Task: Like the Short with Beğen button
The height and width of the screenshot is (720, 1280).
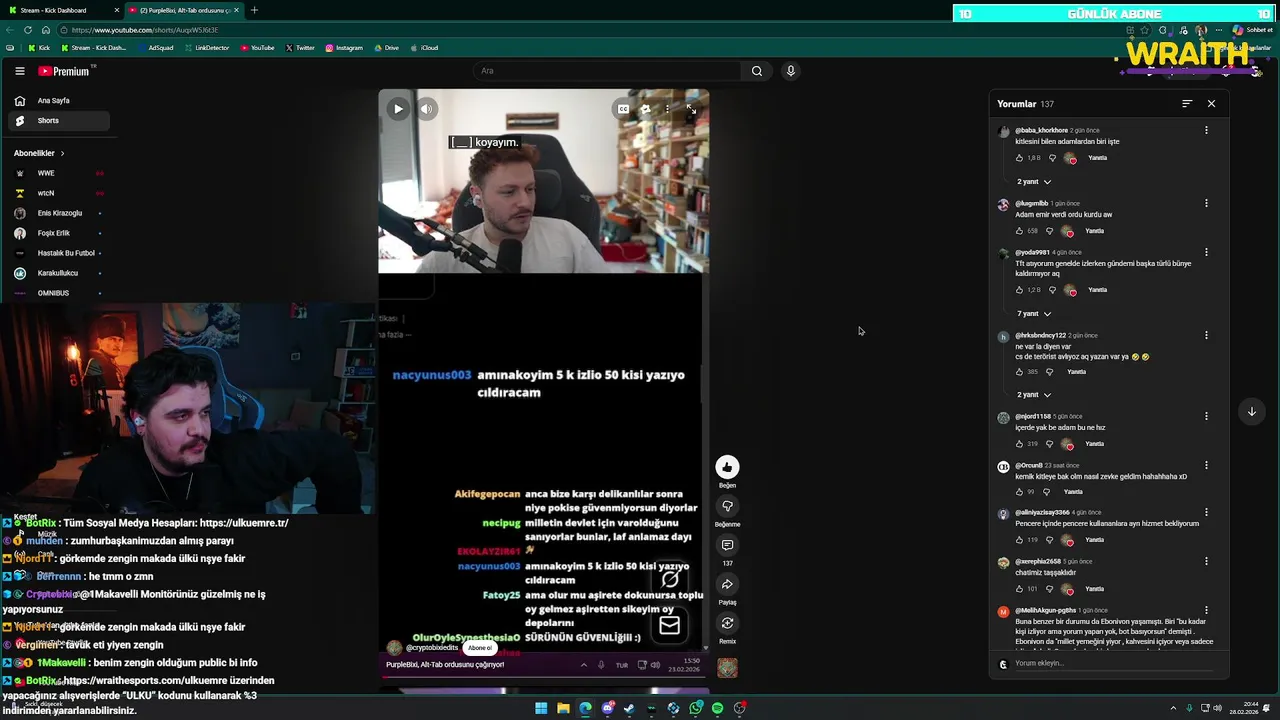Action: pos(727,467)
